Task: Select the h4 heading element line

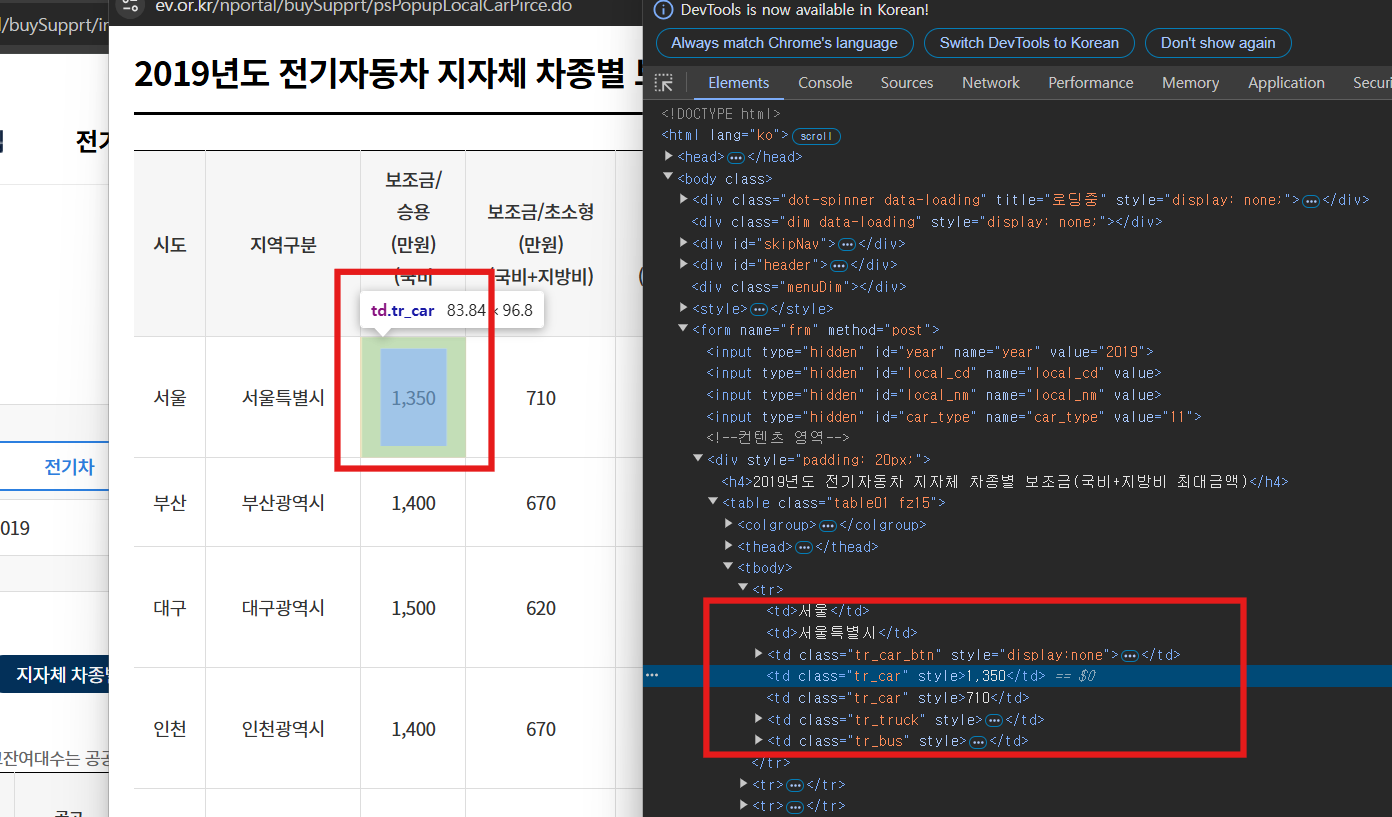Action: click(x=1005, y=482)
